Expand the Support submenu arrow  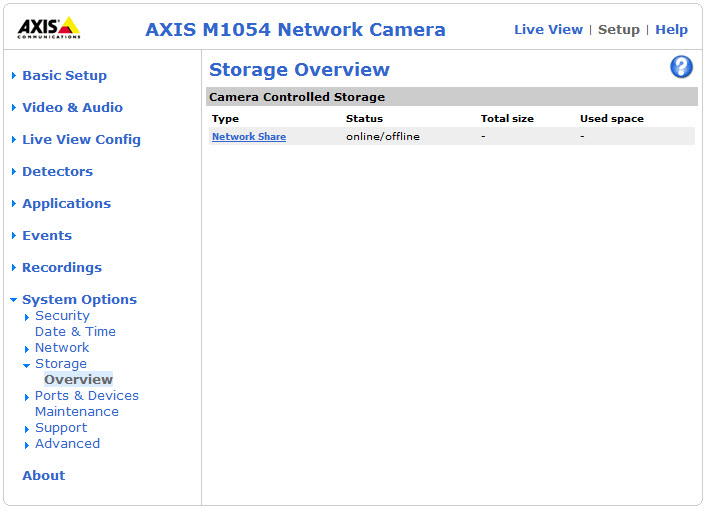[x=27, y=430]
